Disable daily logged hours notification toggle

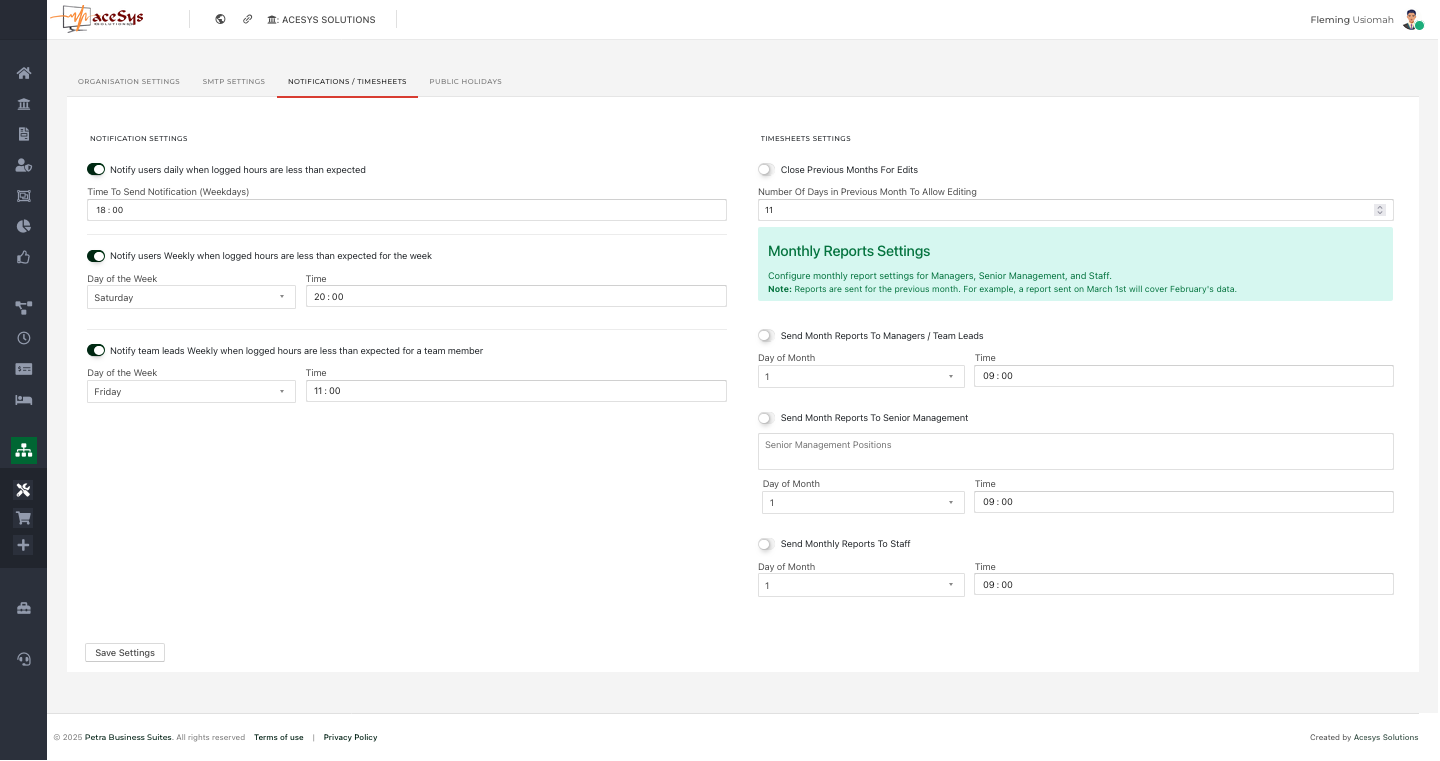[x=96, y=170]
